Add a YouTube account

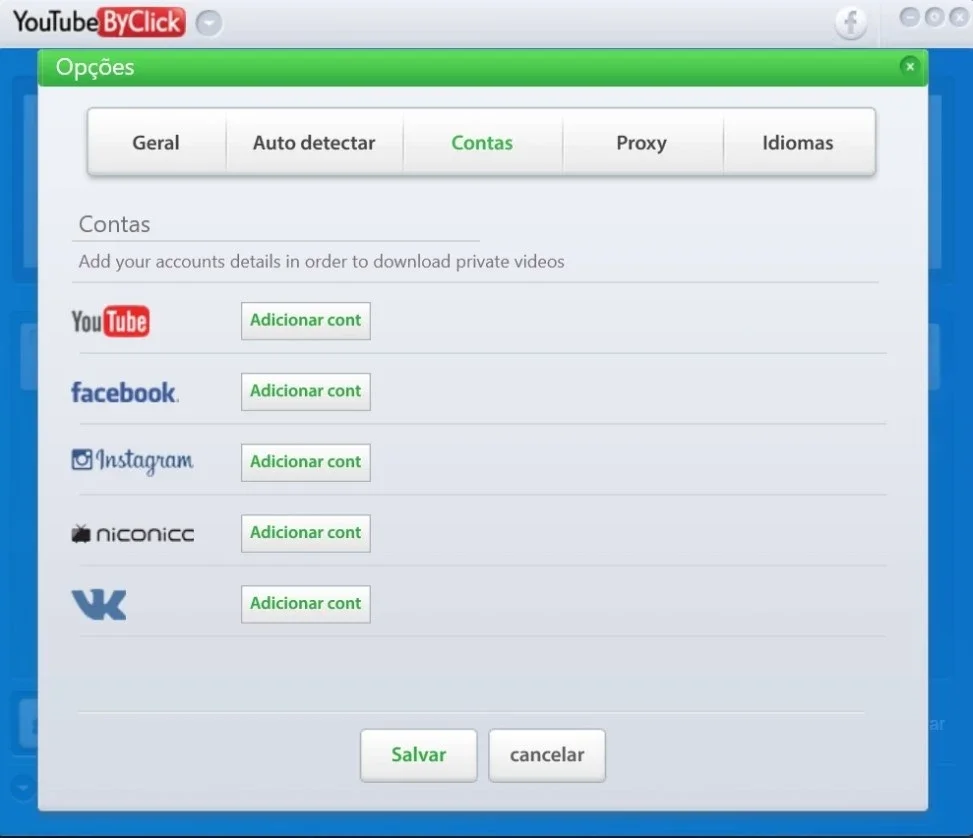306,321
